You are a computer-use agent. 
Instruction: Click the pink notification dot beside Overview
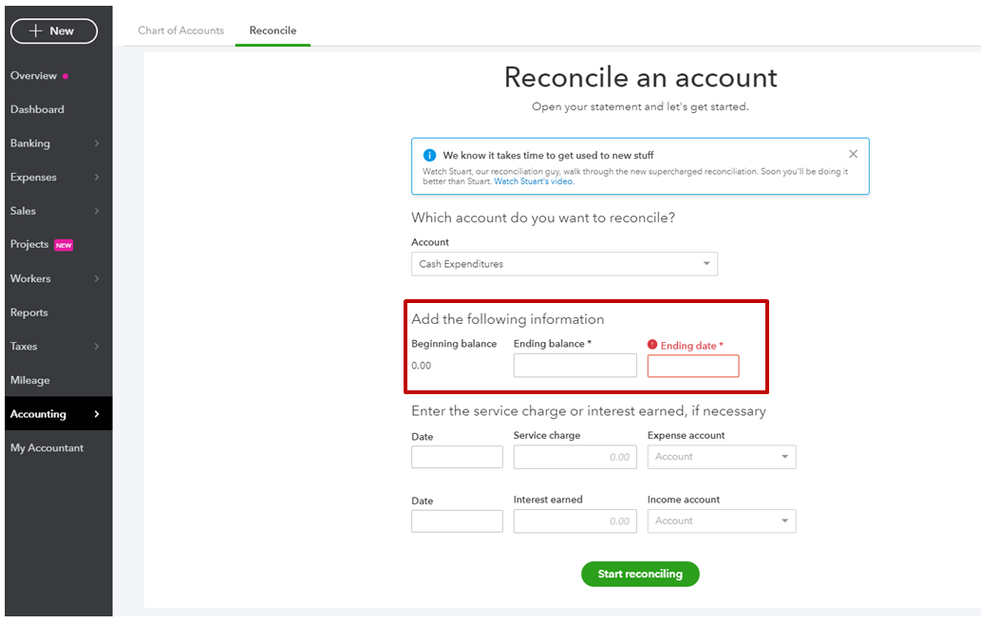65,76
